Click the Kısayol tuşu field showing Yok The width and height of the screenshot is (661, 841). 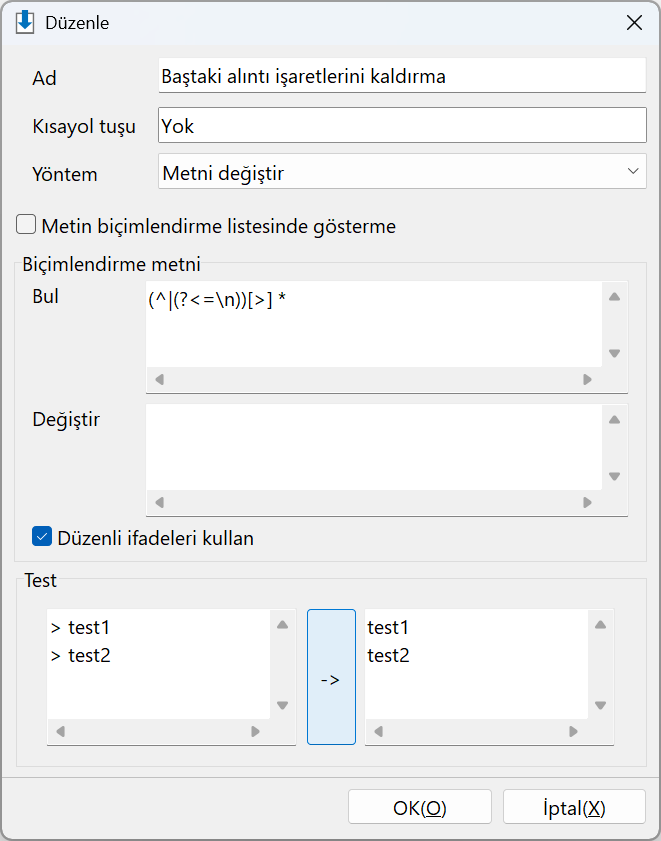402,125
